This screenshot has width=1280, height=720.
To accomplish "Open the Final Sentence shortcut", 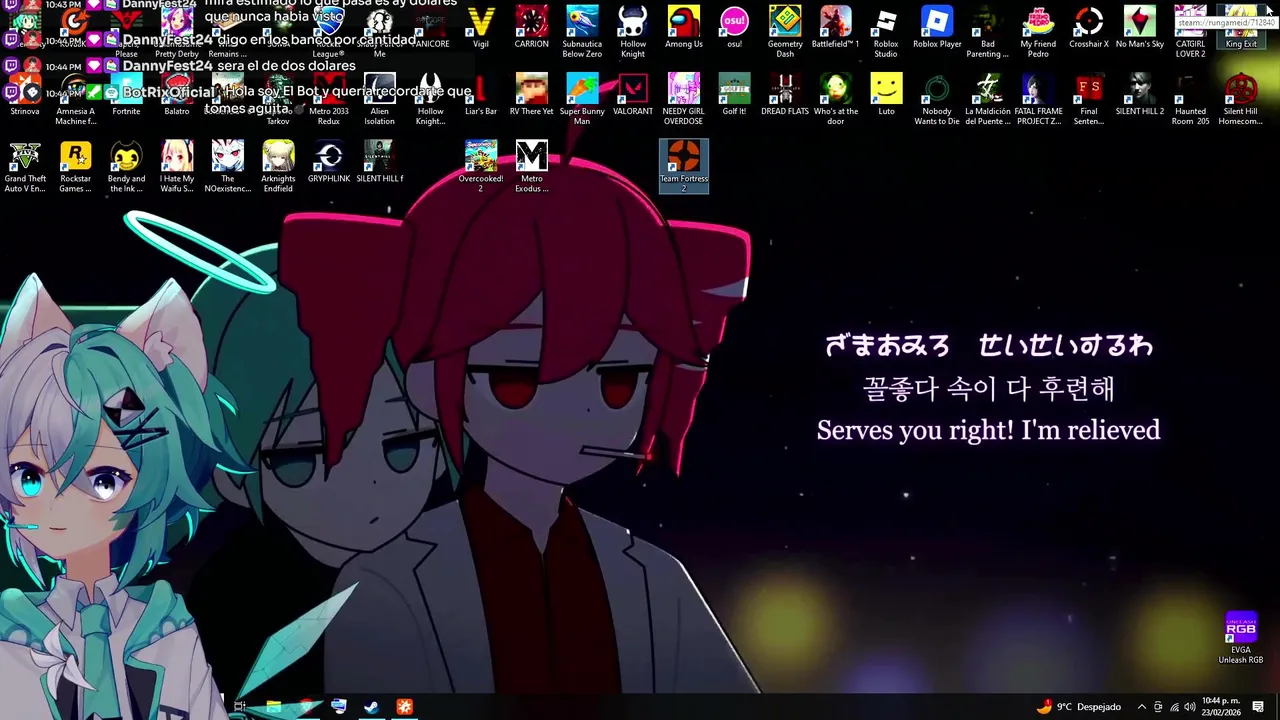I will pos(1089,99).
